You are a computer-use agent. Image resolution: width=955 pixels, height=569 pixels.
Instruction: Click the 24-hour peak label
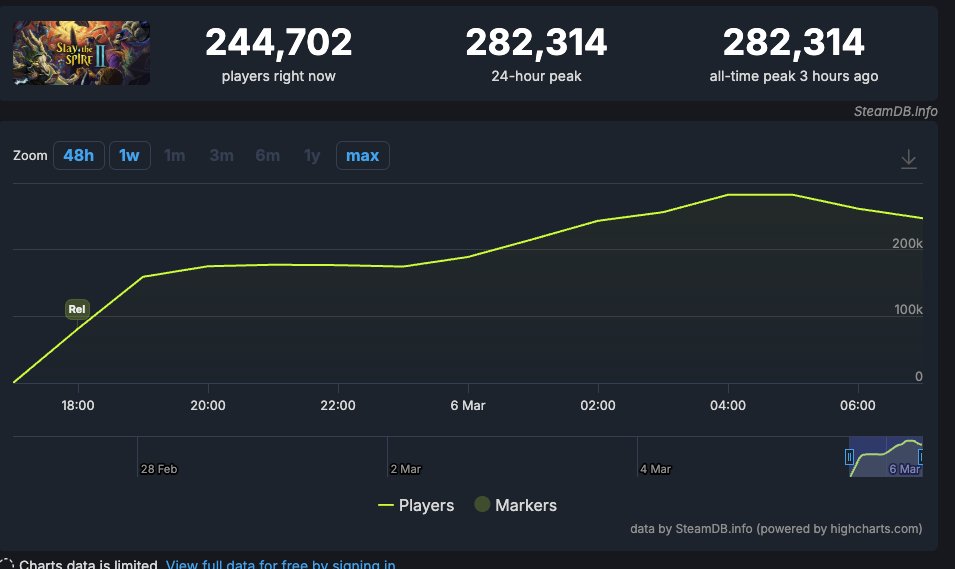(536, 76)
